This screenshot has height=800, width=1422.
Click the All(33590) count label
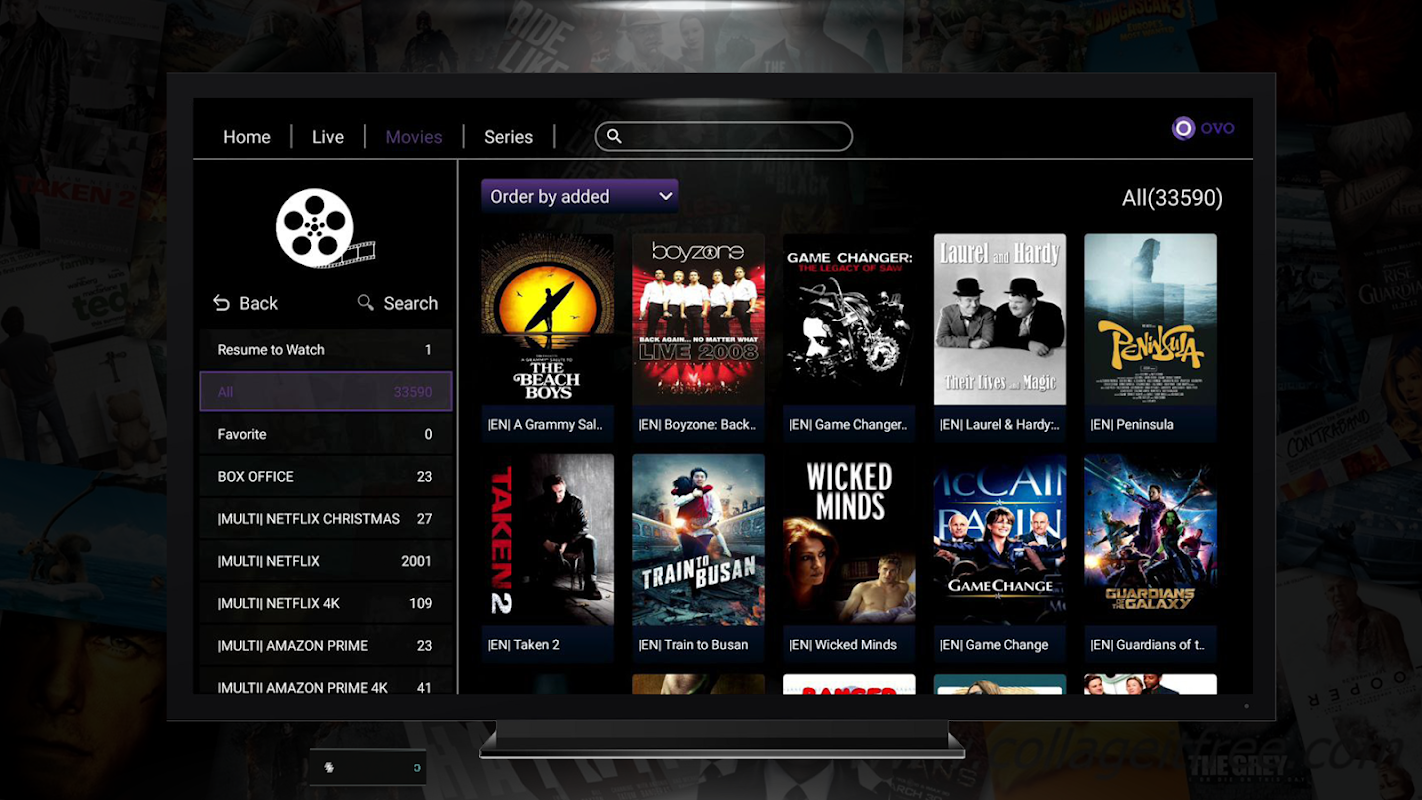[1172, 198]
